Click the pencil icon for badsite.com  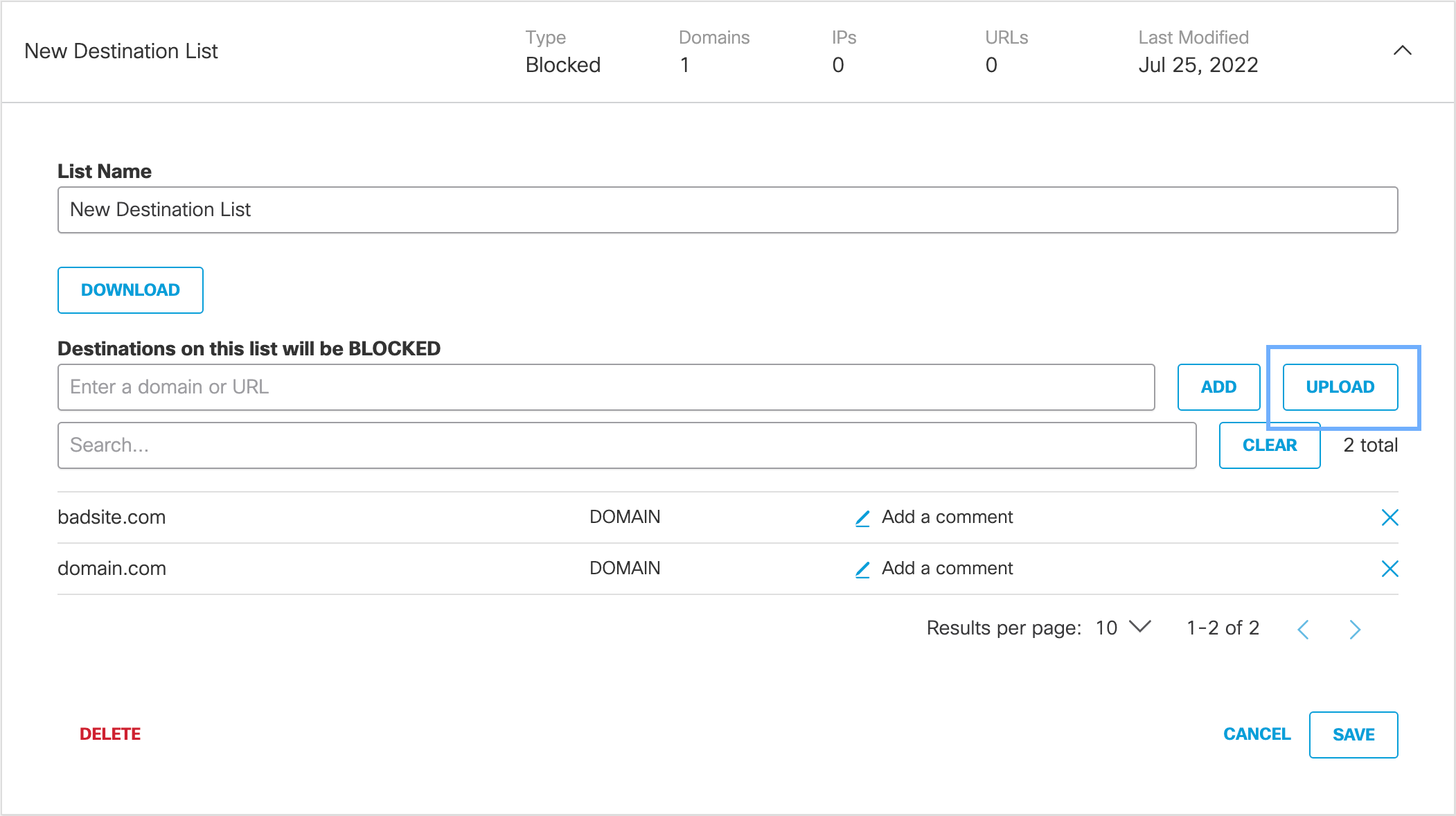tap(862, 518)
